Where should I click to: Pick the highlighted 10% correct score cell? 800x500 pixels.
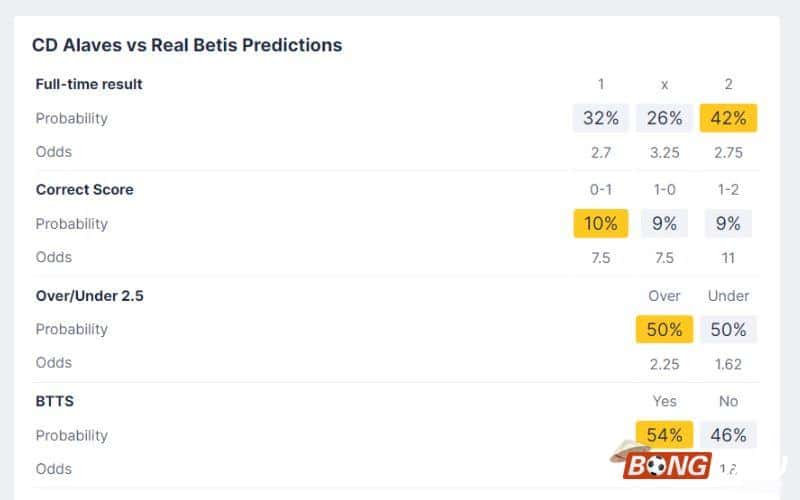601,224
